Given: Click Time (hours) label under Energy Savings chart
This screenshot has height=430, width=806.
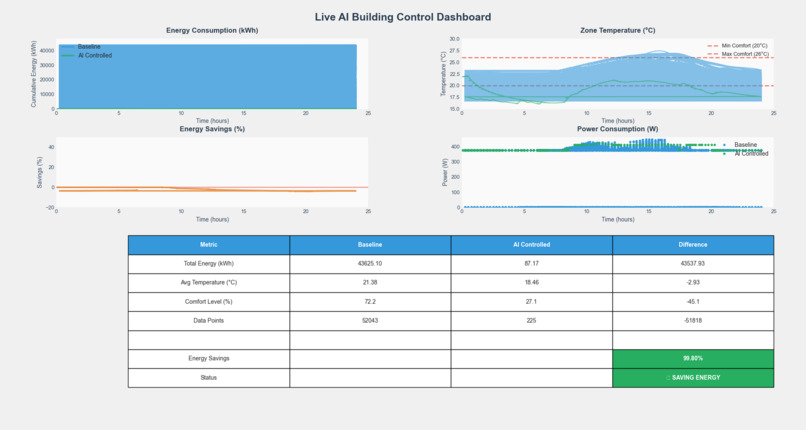Looking at the screenshot, I should (x=212, y=219).
